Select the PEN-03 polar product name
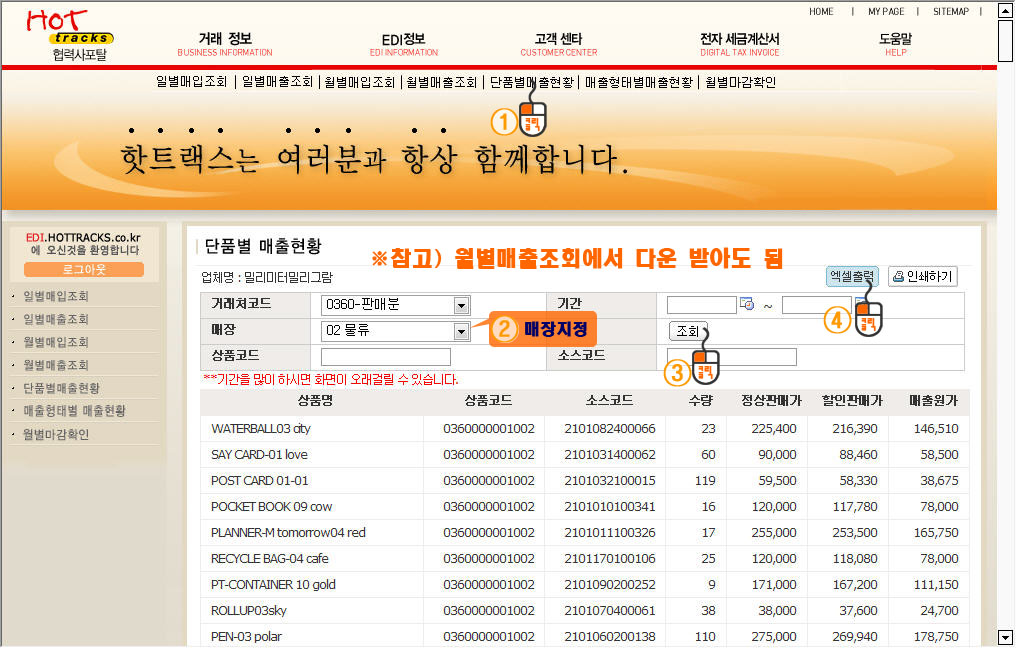 (x=246, y=636)
